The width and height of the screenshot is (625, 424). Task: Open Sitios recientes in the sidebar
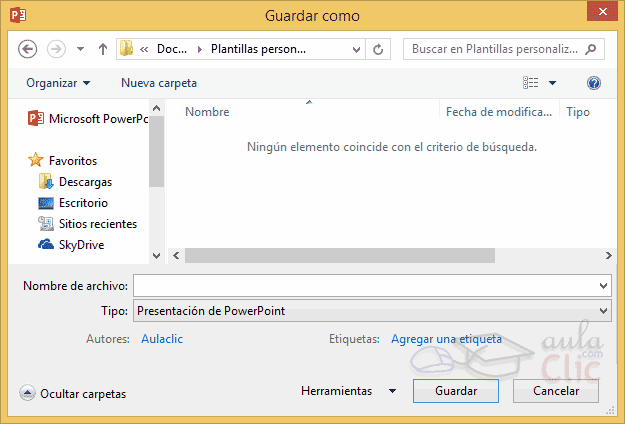pos(98,224)
